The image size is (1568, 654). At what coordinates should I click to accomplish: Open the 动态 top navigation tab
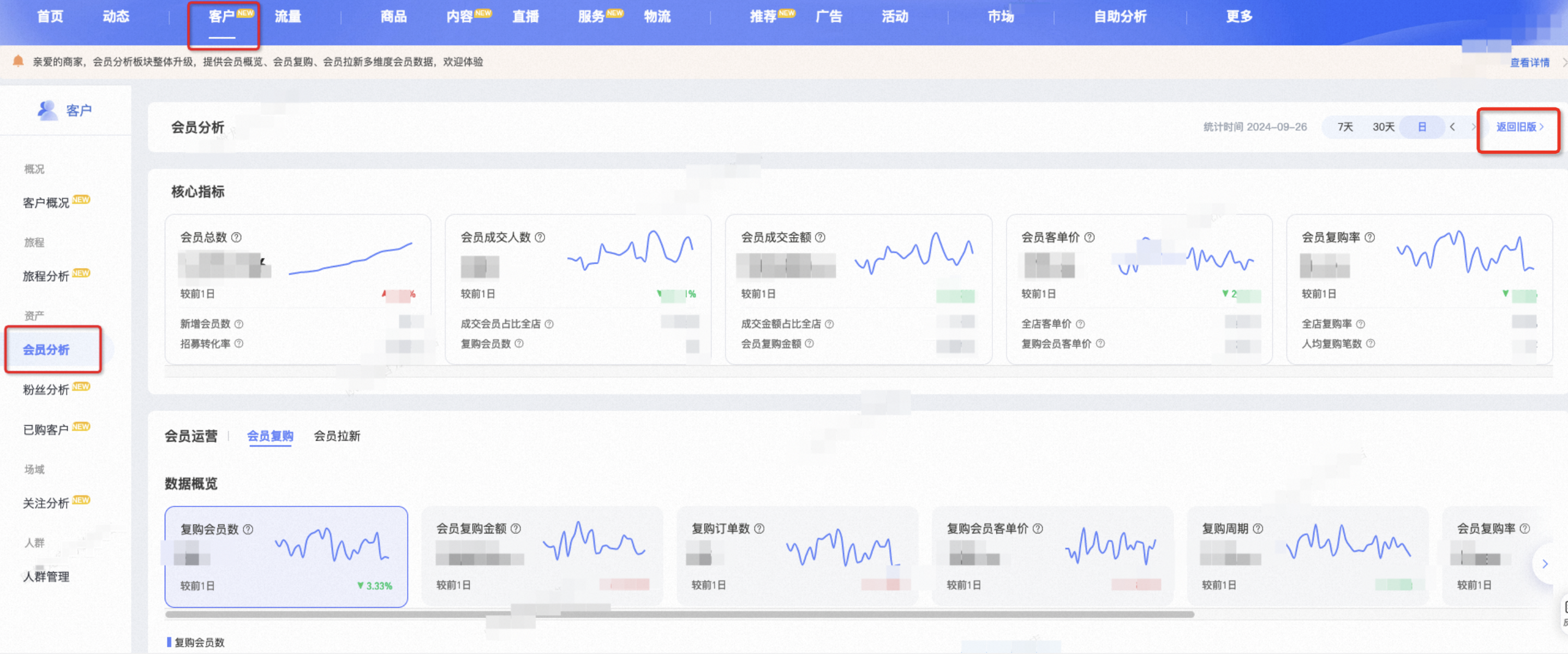pos(116,16)
